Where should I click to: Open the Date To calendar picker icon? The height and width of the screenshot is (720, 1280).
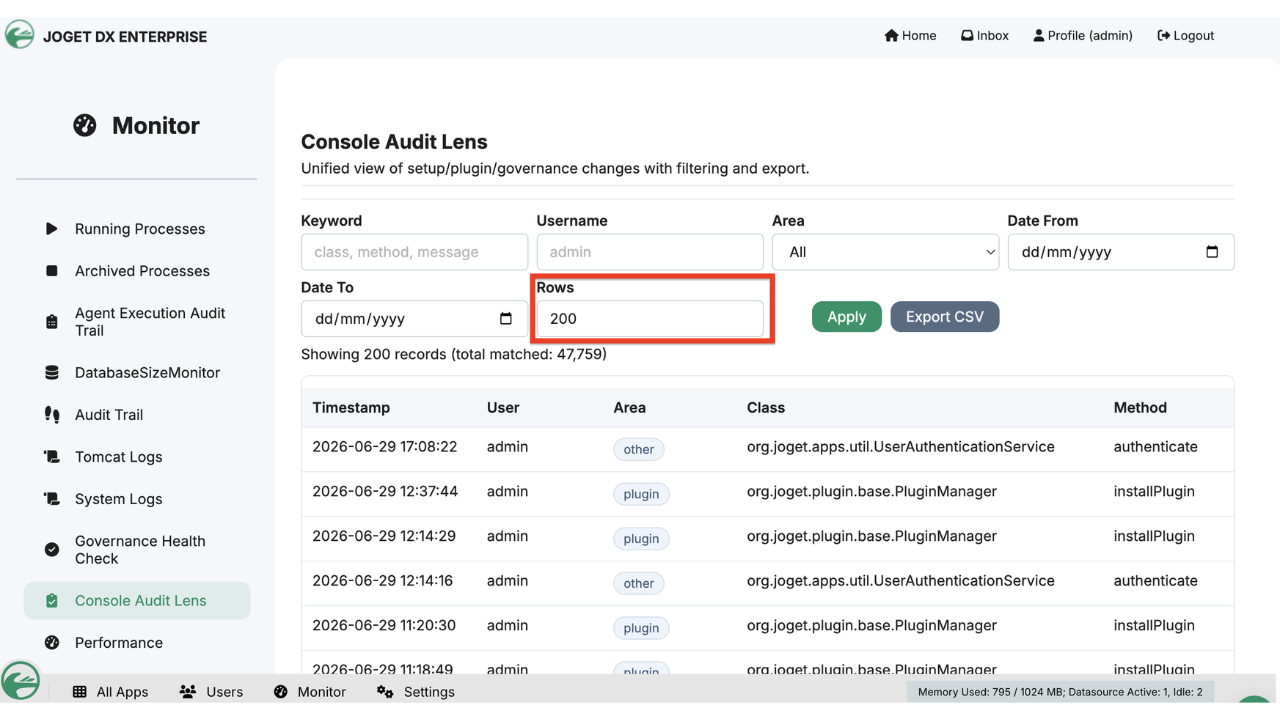[506, 319]
